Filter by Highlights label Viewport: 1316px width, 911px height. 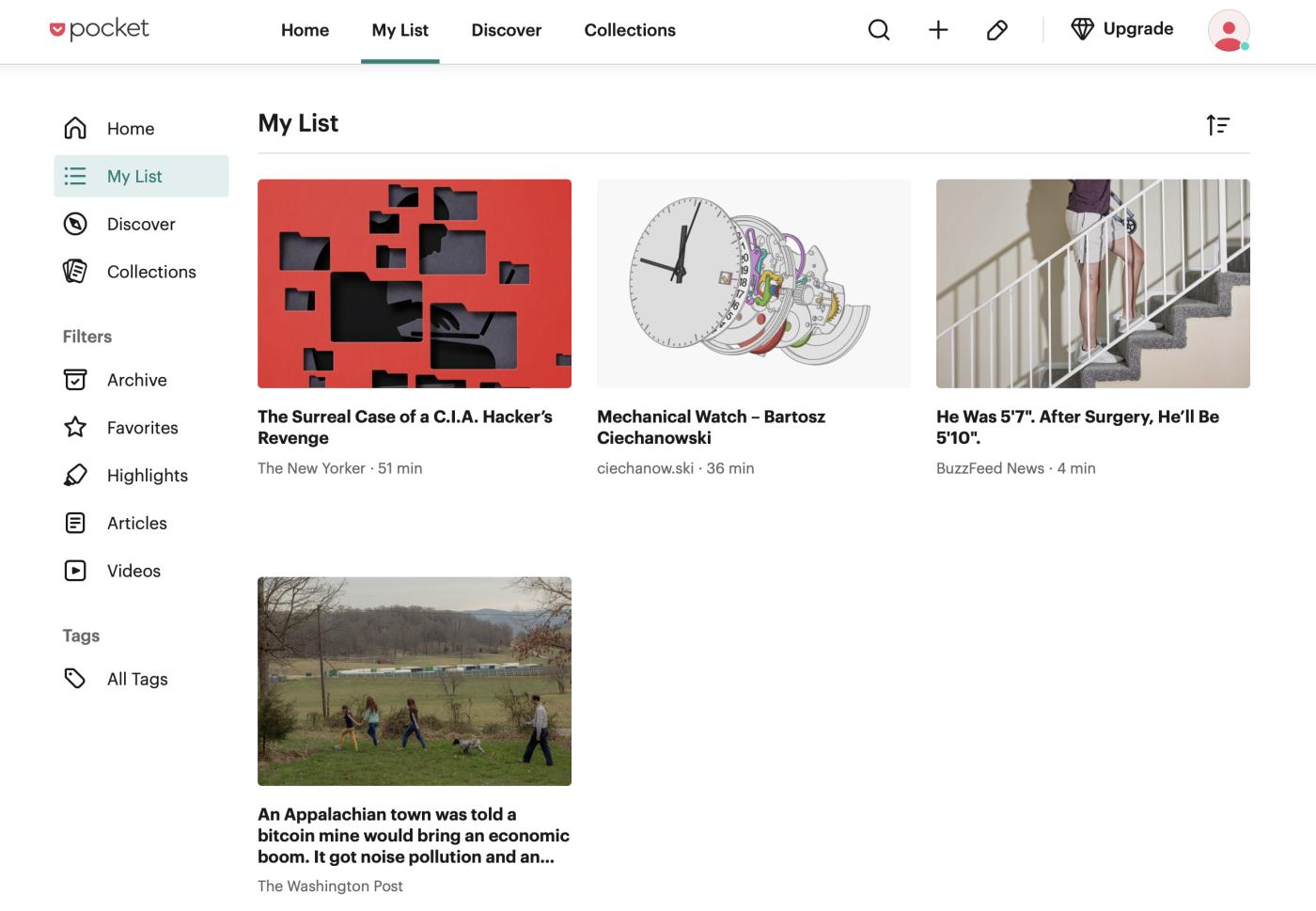(148, 476)
